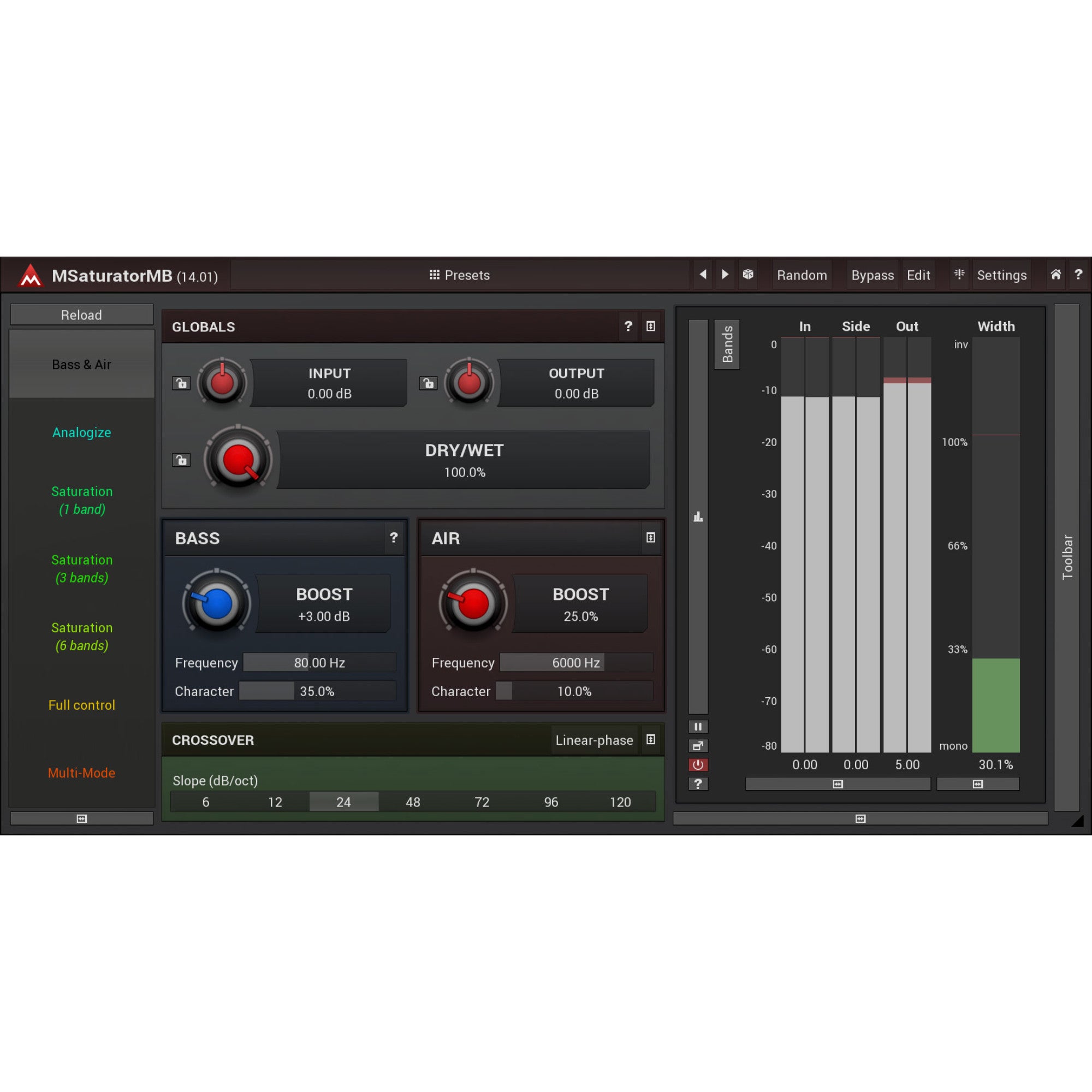Go to previous preset arrow
The height and width of the screenshot is (1092, 1092).
pos(703,275)
